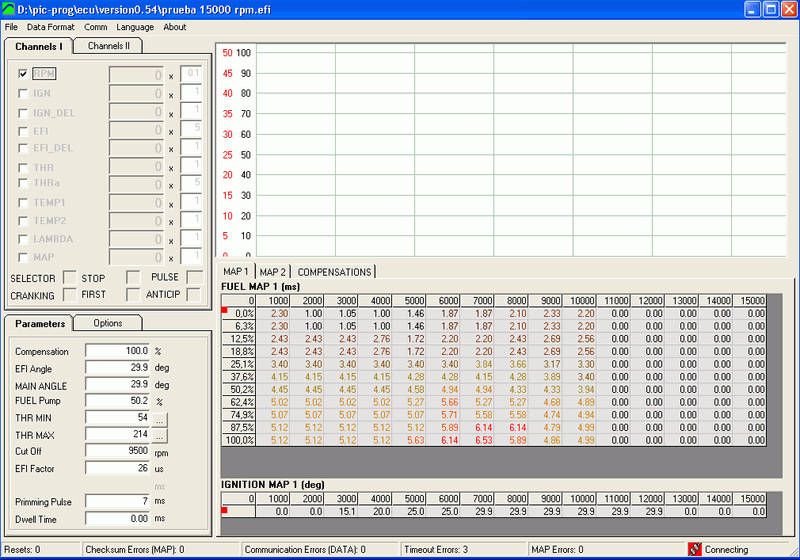Switch to the MAP 2 tab
Image resolution: width=800 pixels, height=560 pixels.
click(273, 271)
